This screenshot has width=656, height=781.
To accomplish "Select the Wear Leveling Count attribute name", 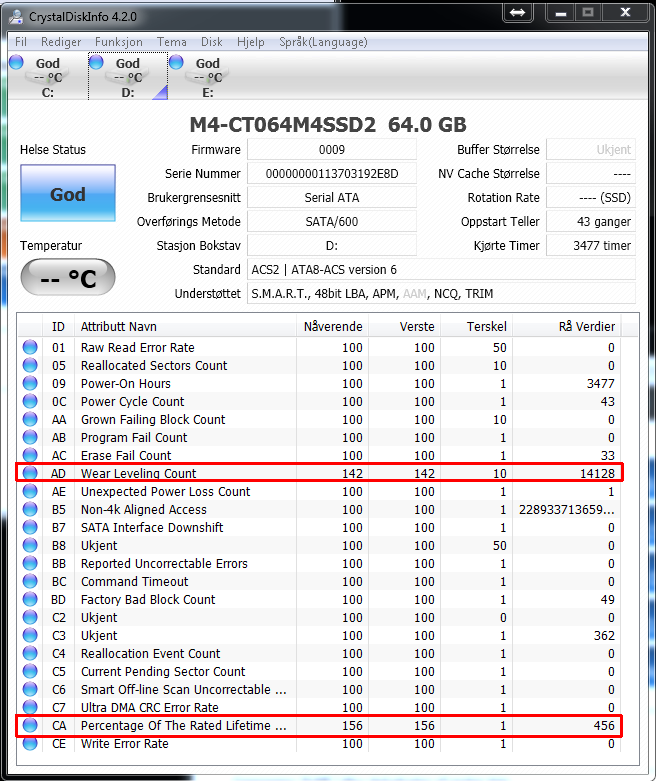I will pyautogui.click(x=138, y=473).
